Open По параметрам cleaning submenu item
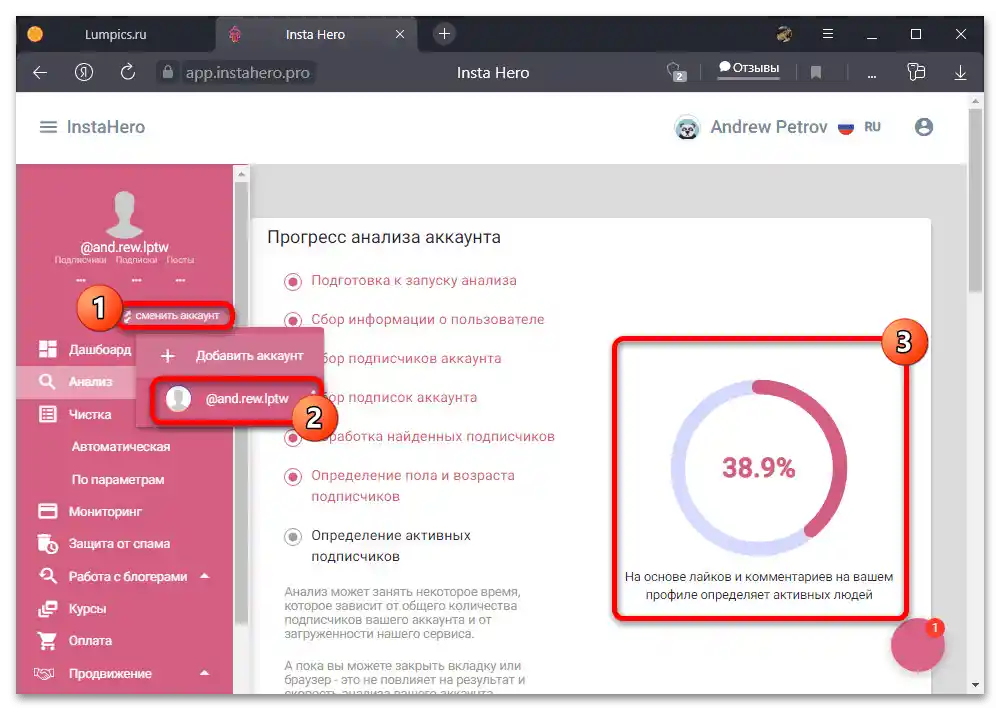1000x710 pixels. [118, 480]
